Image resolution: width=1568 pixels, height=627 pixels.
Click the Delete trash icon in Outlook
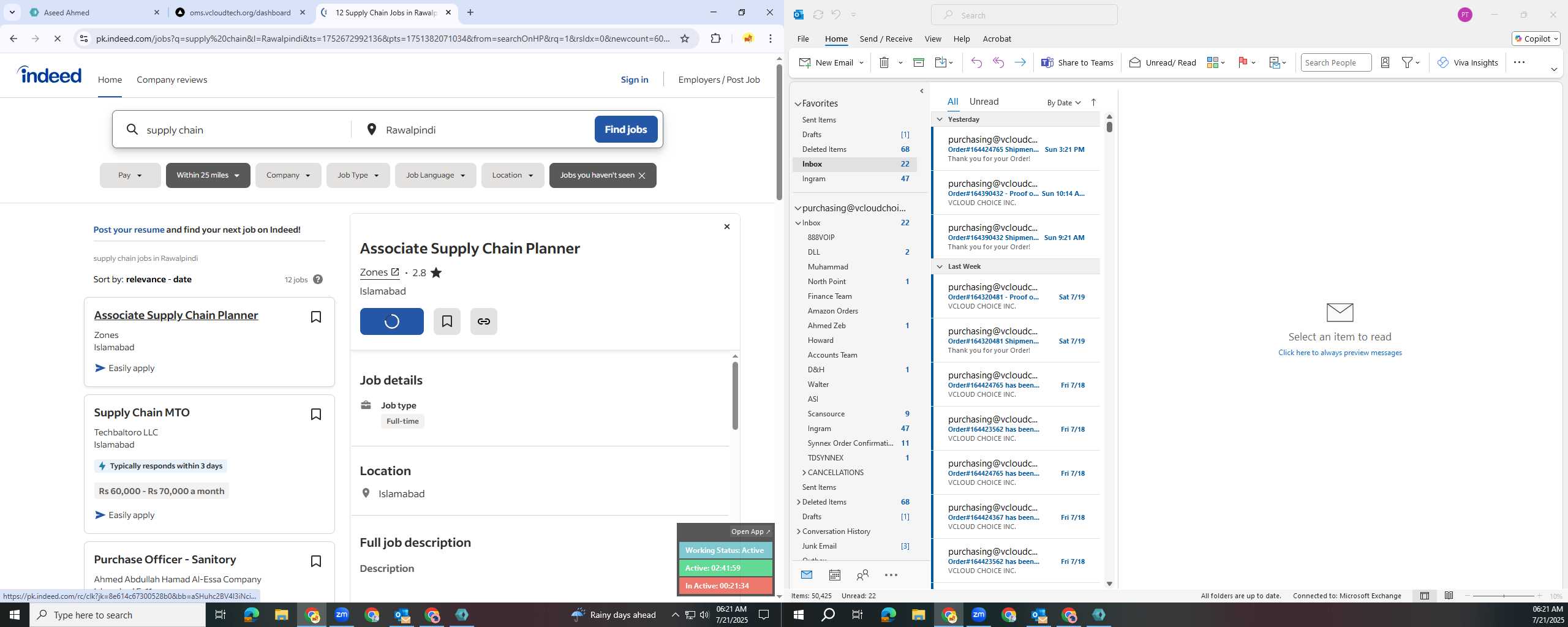(884, 62)
